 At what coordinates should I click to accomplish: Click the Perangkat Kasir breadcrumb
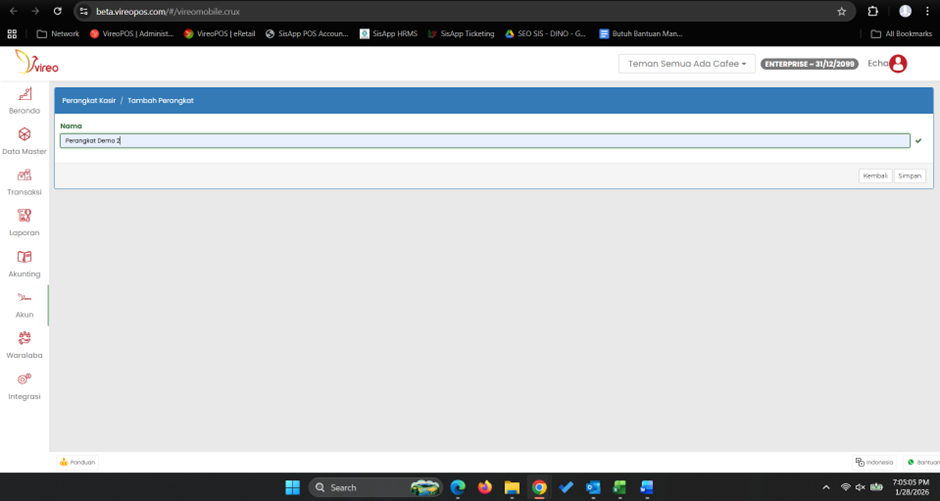pyautogui.click(x=89, y=101)
